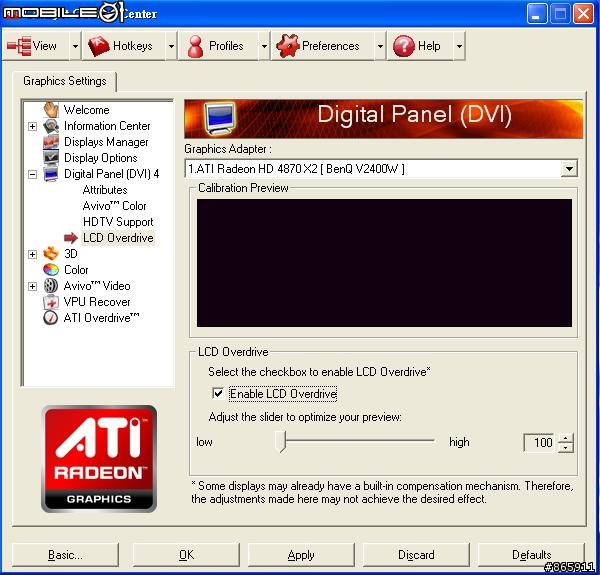Close the Catalyst Control Center window

pos(584,14)
